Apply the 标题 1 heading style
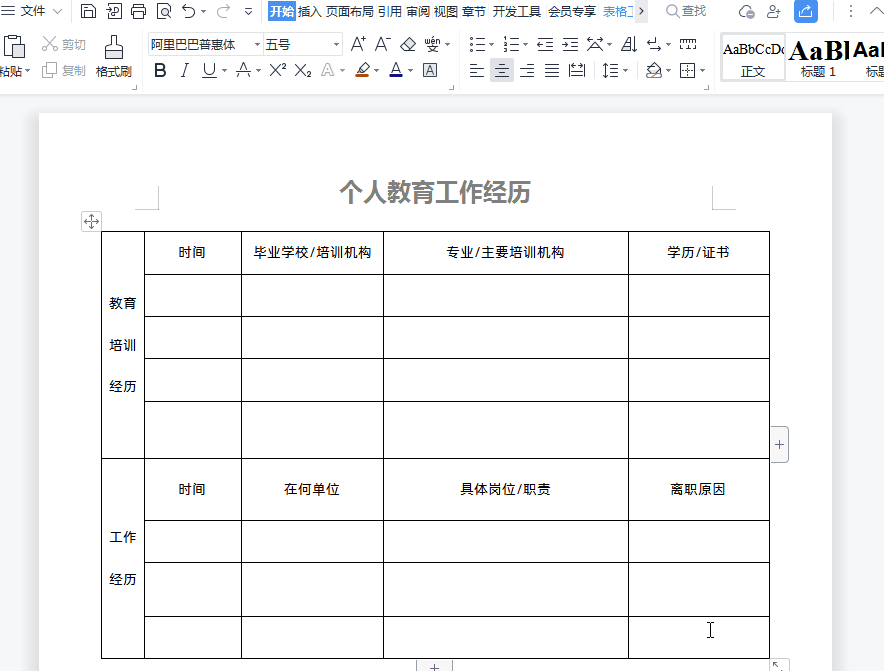884x671 pixels. [x=818, y=59]
